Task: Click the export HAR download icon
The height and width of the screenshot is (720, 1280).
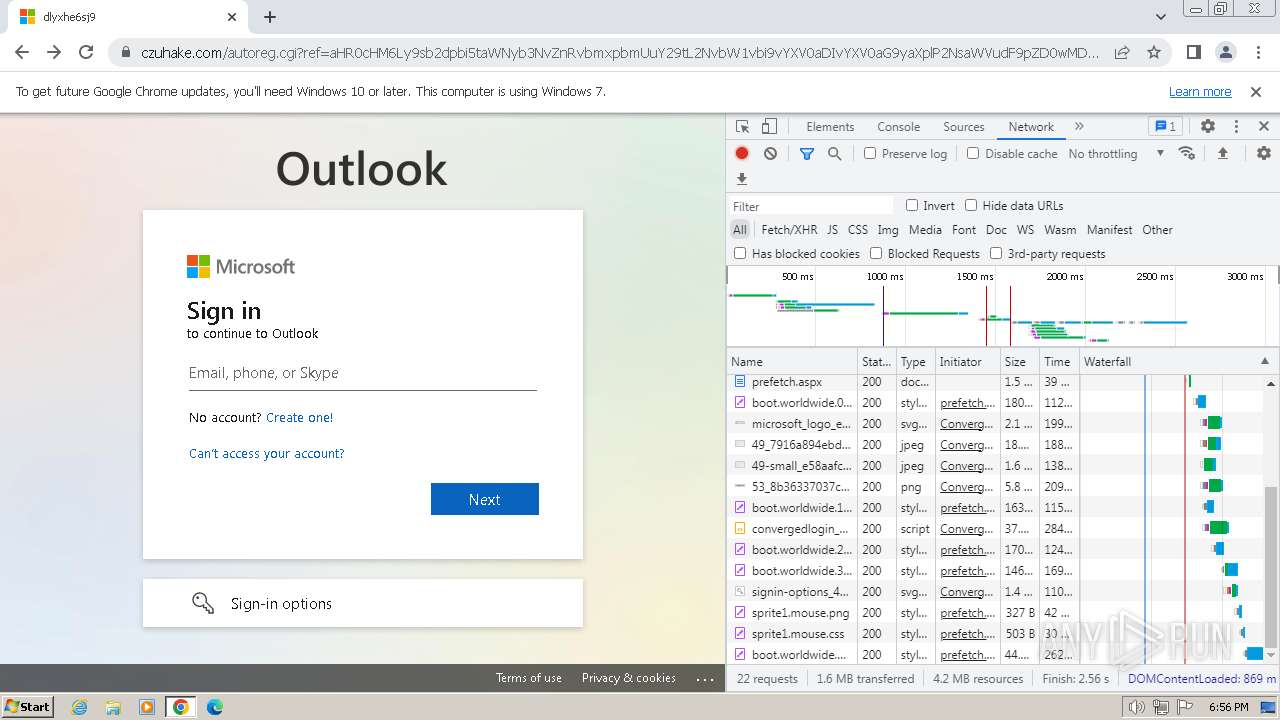Action: [742, 179]
